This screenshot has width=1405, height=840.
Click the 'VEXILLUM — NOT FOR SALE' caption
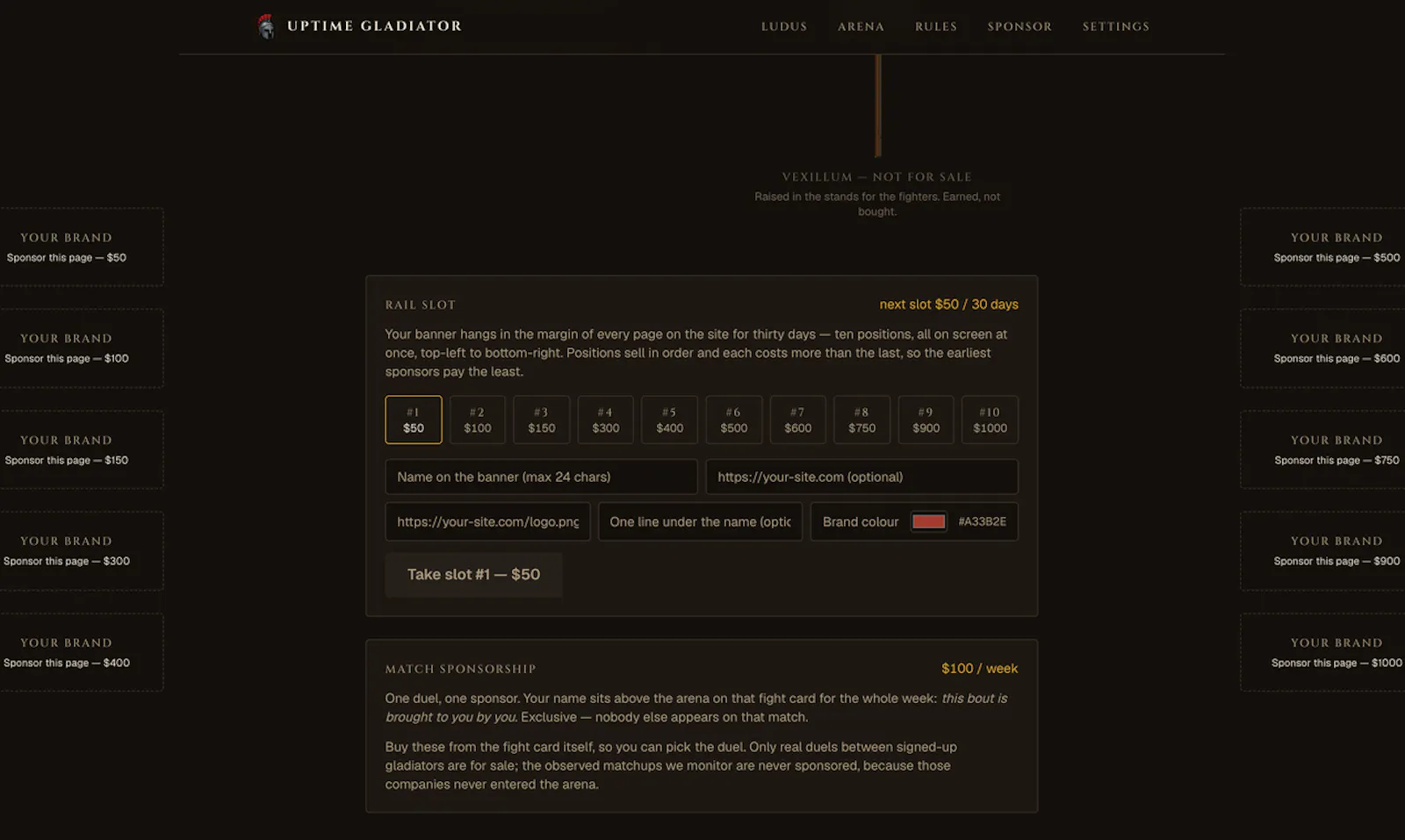point(877,177)
